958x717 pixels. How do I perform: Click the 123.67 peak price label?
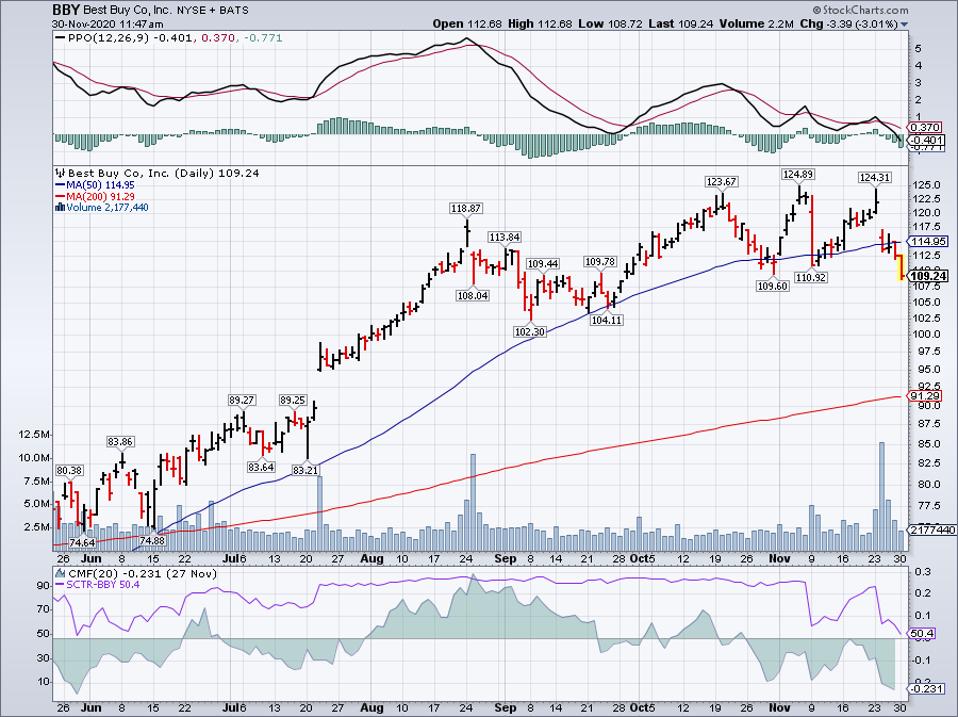[722, 181]
